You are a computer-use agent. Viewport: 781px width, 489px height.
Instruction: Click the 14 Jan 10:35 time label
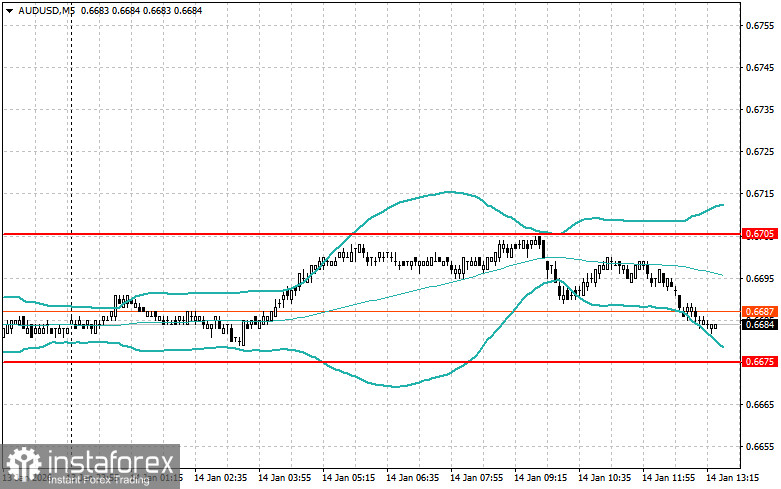click(x=605, y=478)
